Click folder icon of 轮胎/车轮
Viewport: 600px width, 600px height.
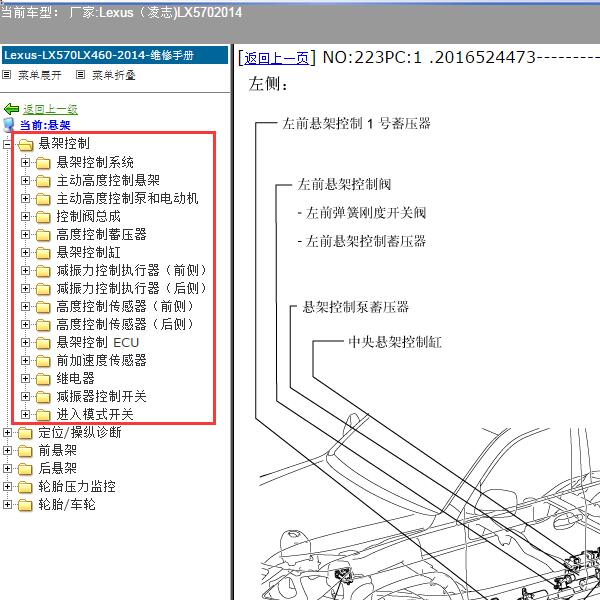pos(25,505)
